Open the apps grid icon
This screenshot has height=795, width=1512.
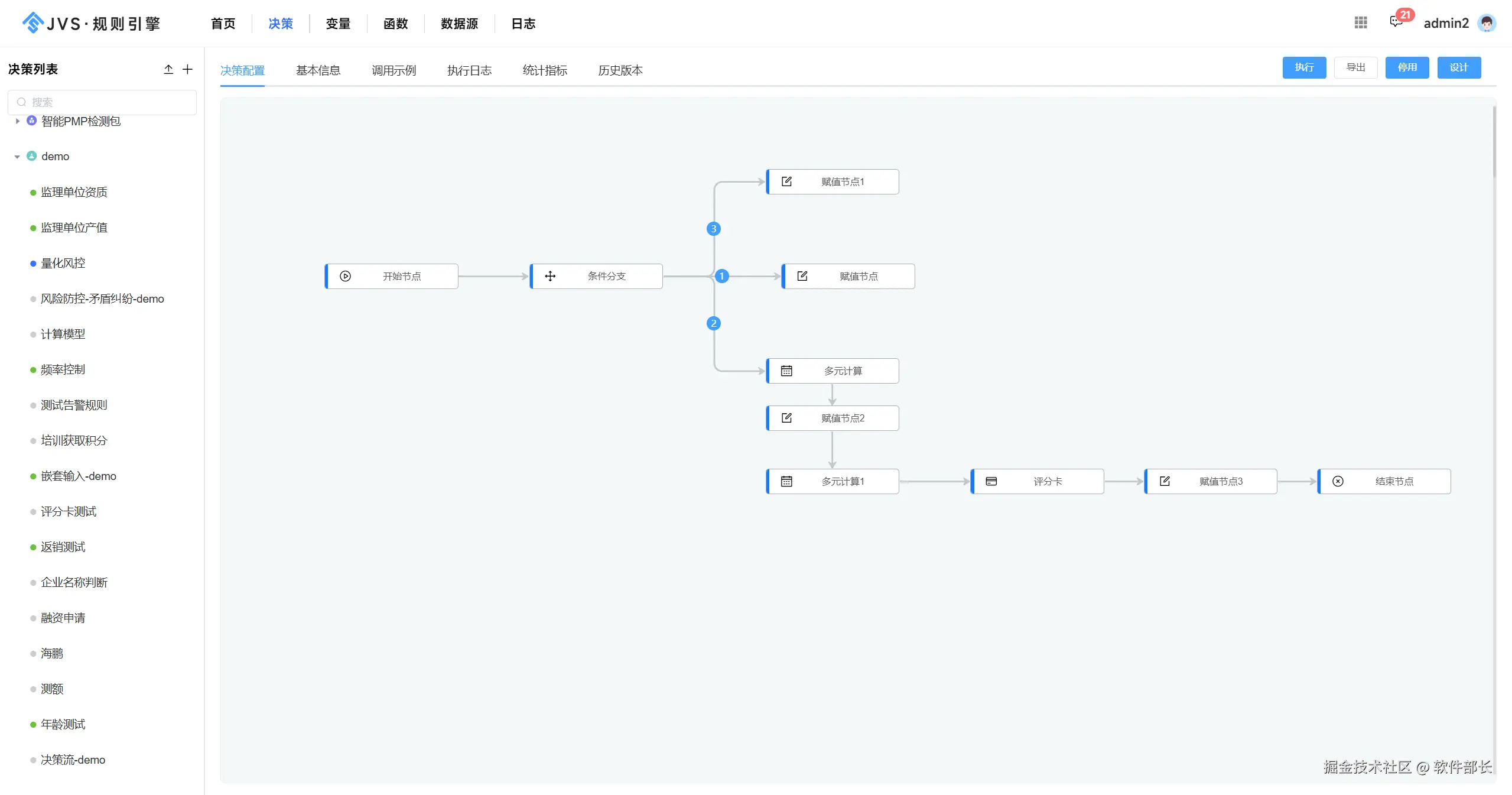[1361, 22]
